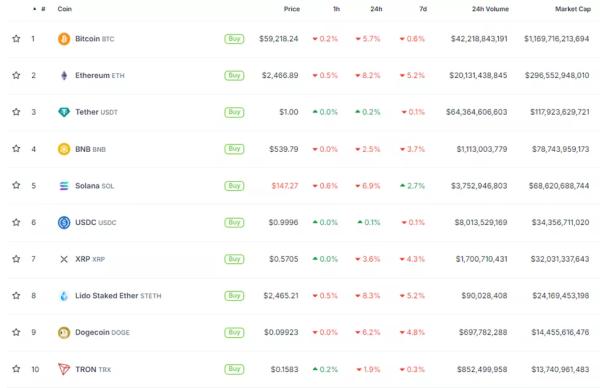Click the USDC blue circle logo
Viewport: 600px width, 388px height.
64,222
